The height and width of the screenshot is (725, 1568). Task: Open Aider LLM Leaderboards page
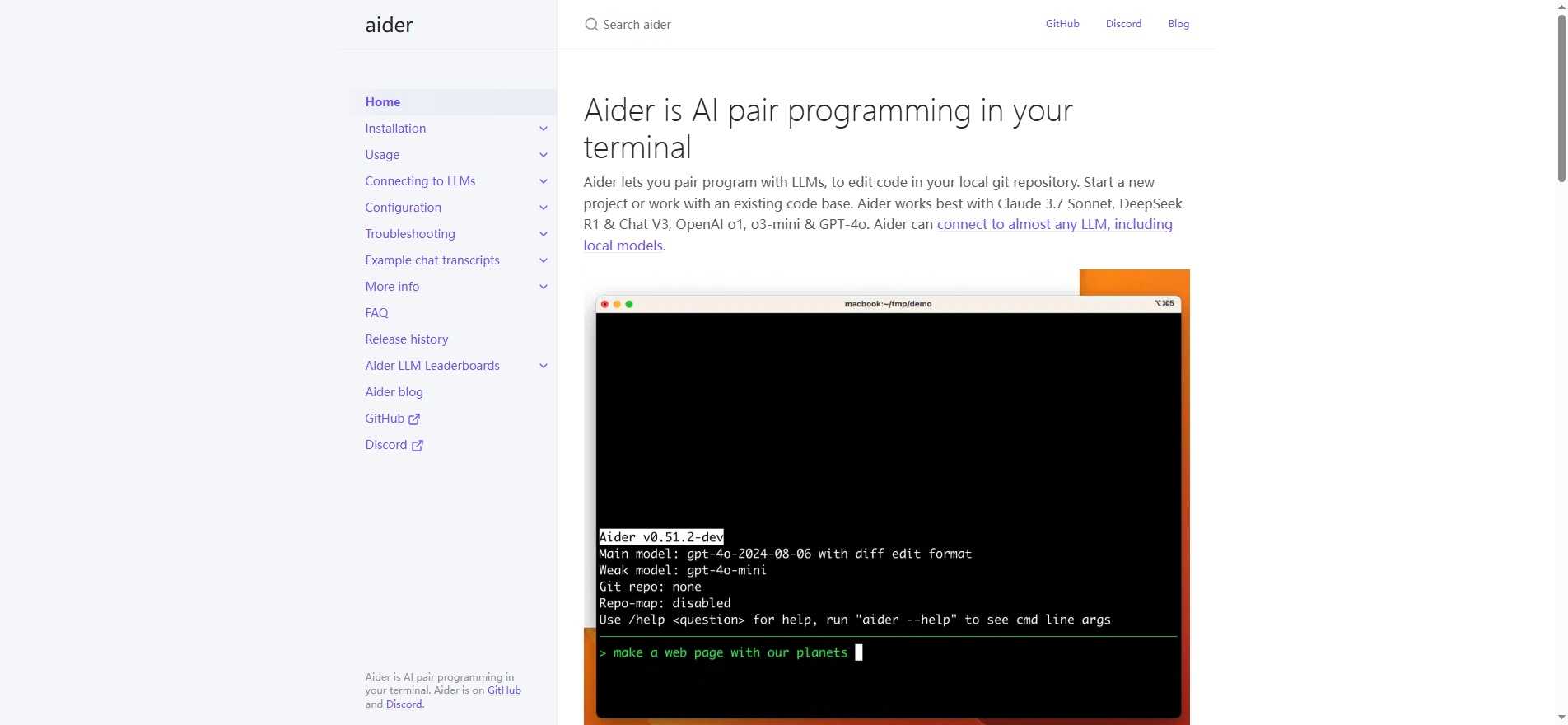[x=432, y=366]
